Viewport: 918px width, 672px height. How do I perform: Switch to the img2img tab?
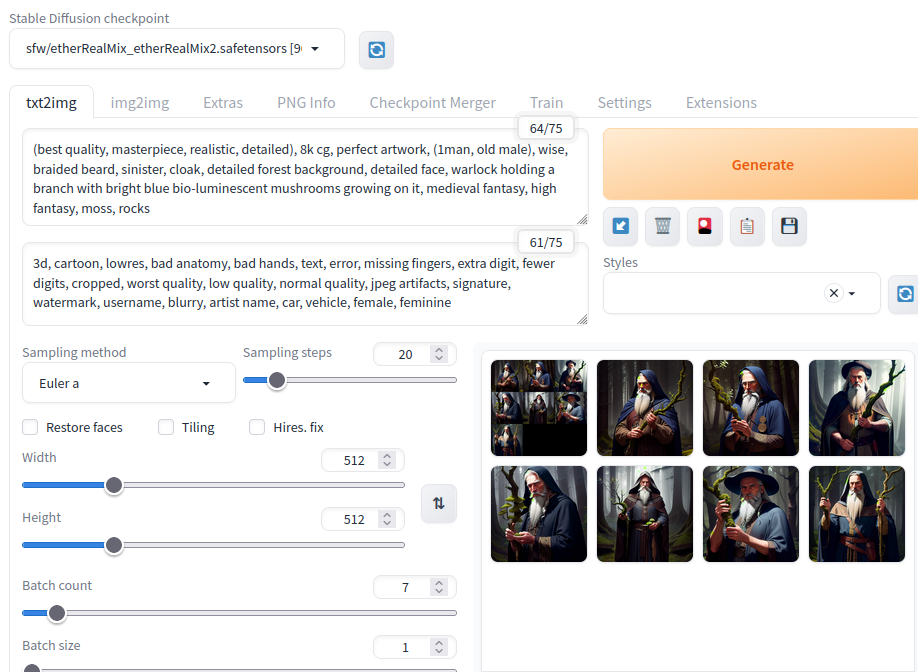pos(139,103)
